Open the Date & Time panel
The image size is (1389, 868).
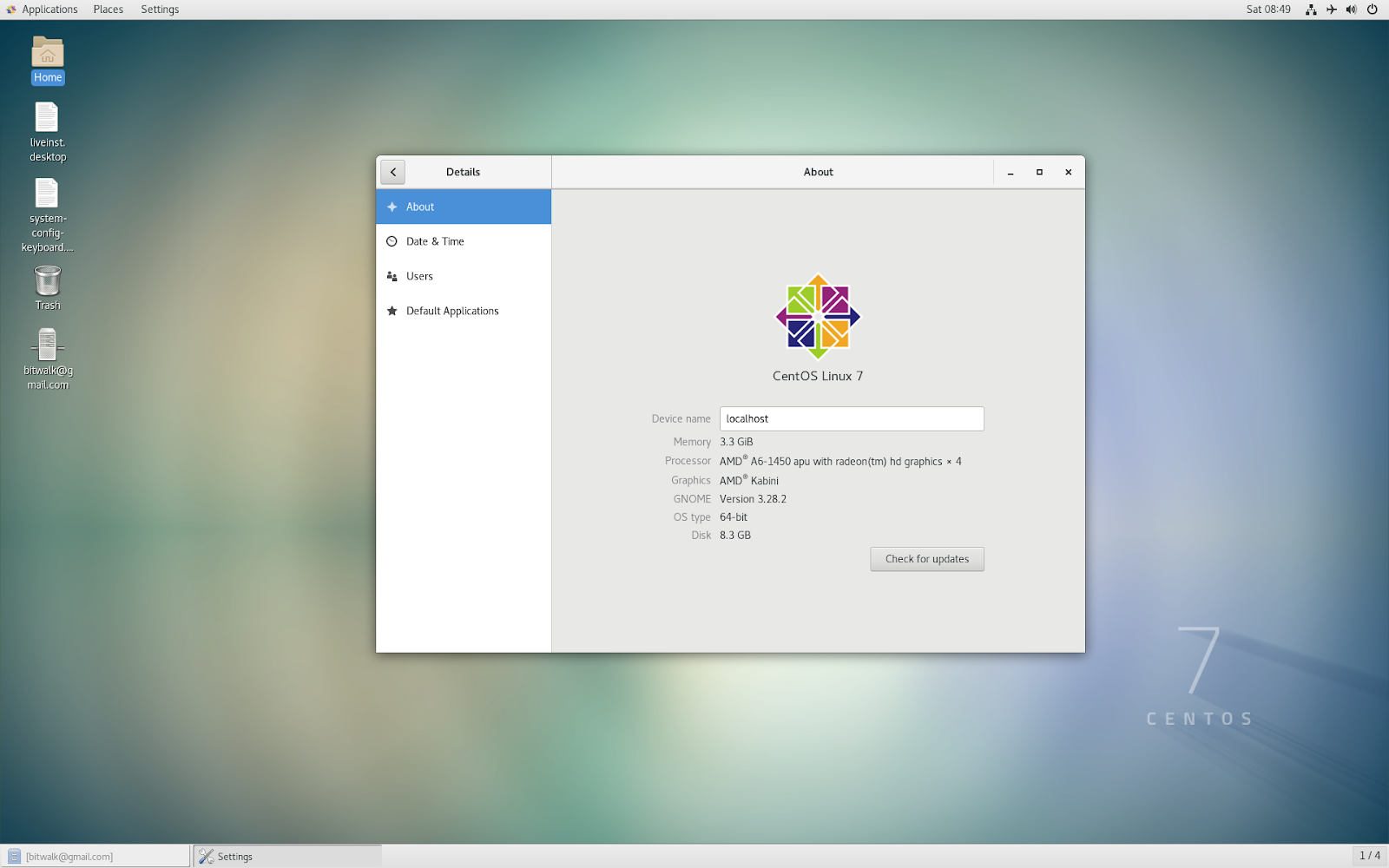[464, 241]
